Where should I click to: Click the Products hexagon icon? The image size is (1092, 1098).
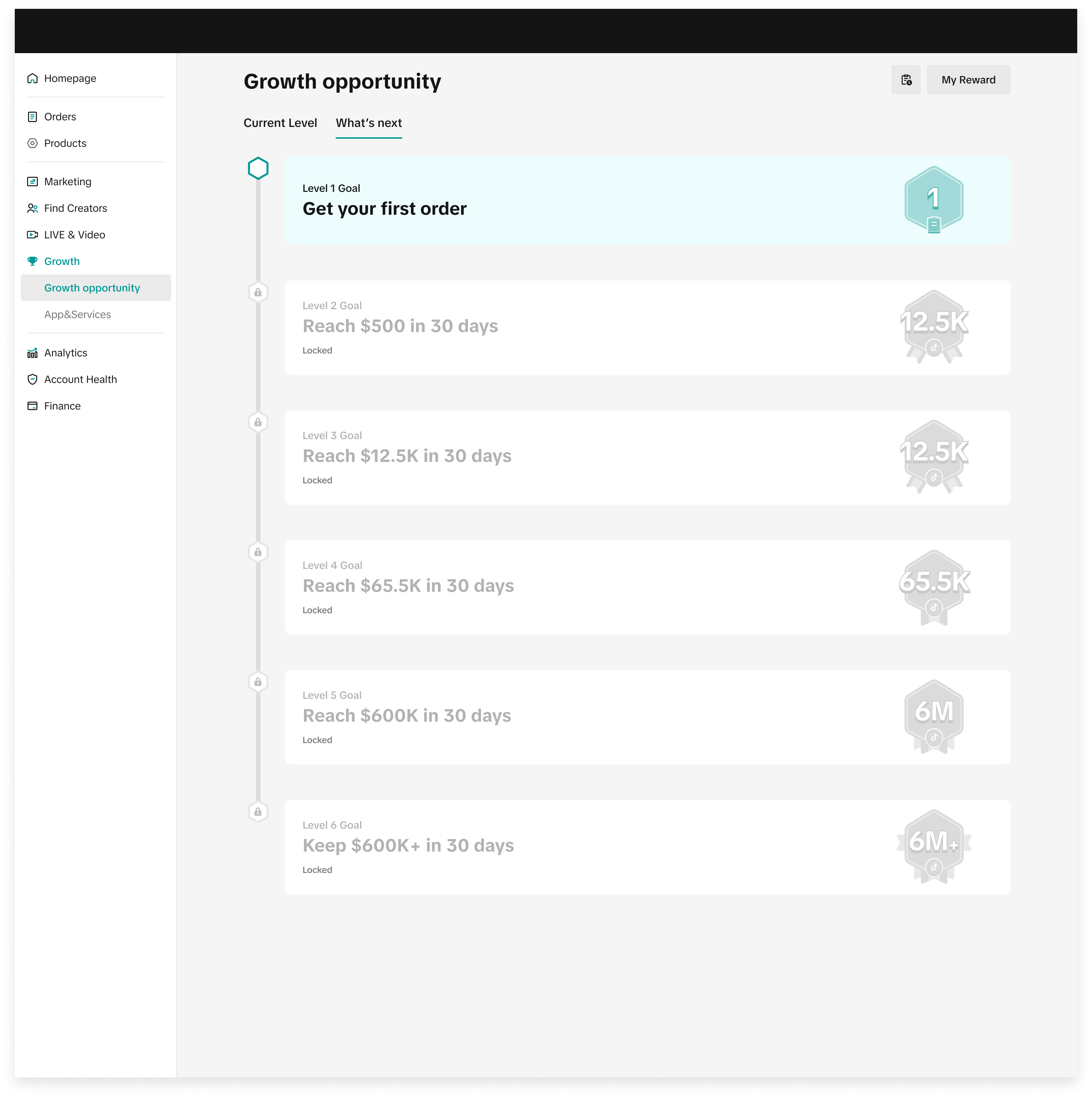(x=32, y=143)
